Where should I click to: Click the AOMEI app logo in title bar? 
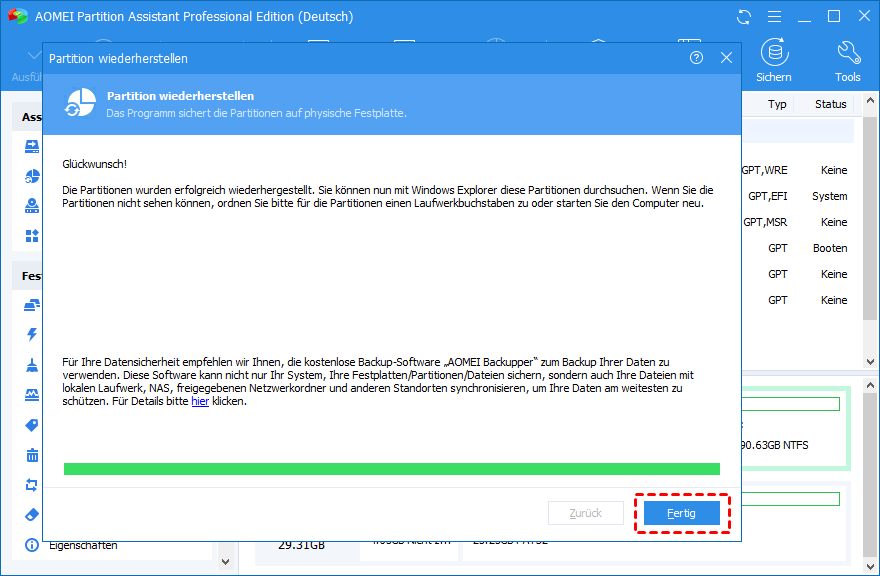pyautogui.click(x=18, y=16)
